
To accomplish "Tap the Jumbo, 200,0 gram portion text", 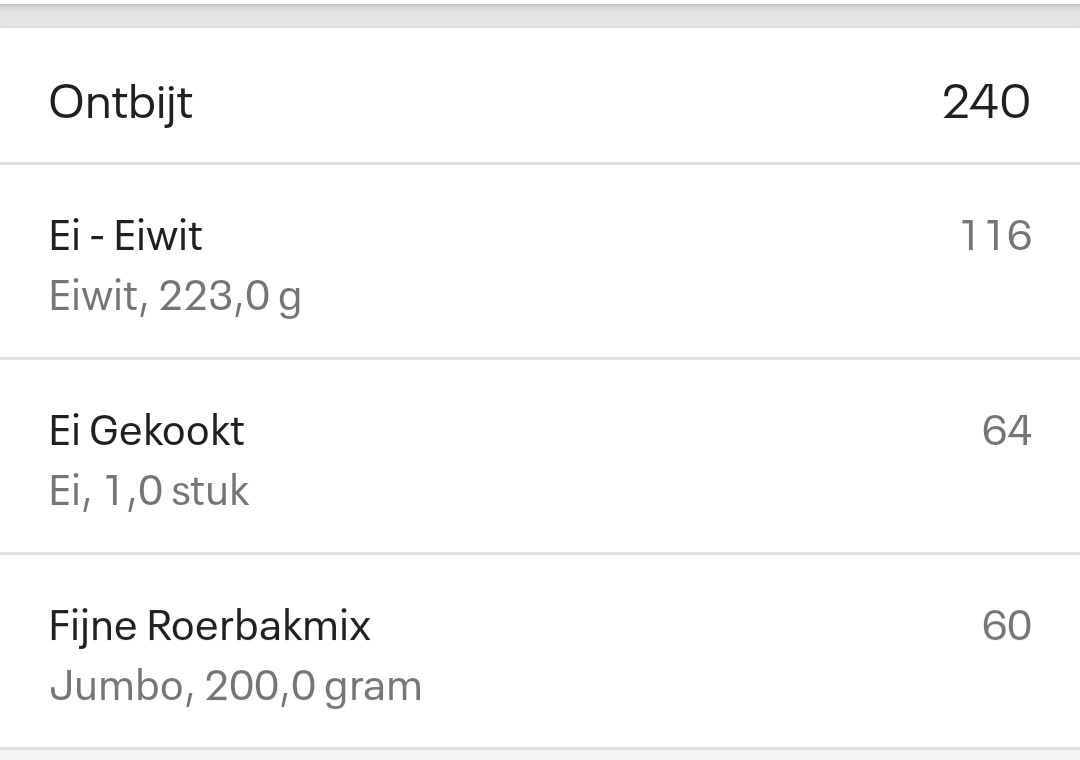I will pyautogui.click(x=236, y=687).
